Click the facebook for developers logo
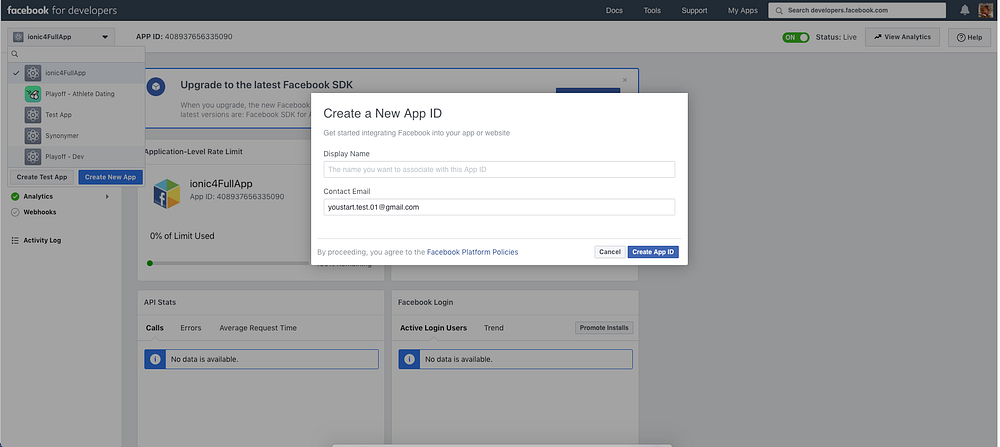The image size is (1000, 447). (62, 10)
